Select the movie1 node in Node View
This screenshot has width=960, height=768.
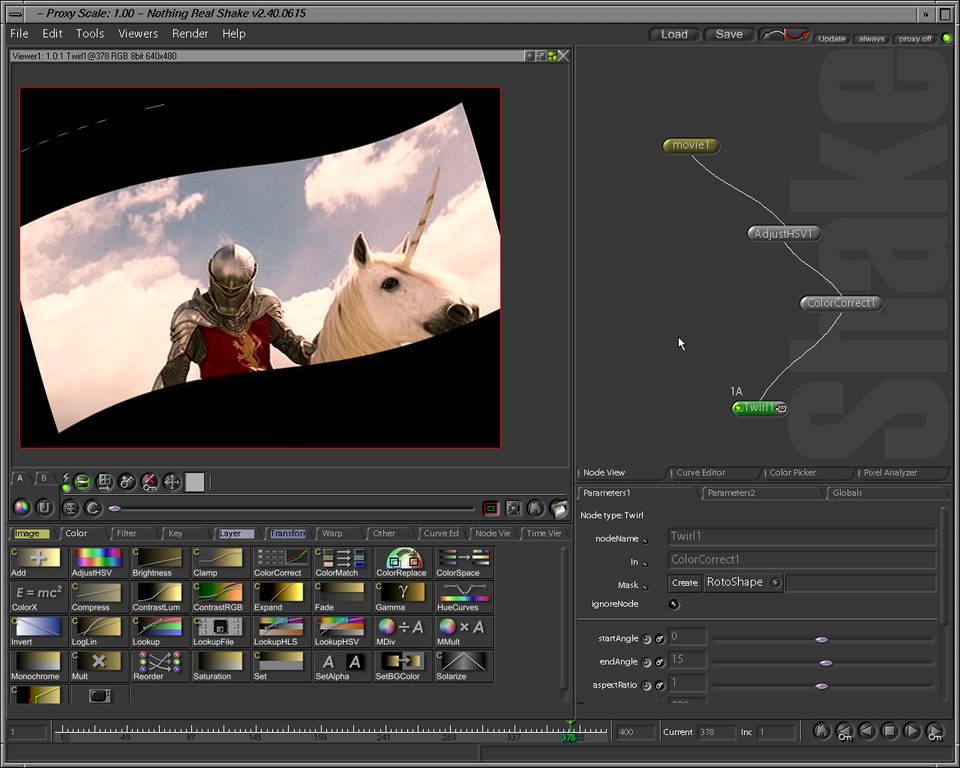pos(691,146)
